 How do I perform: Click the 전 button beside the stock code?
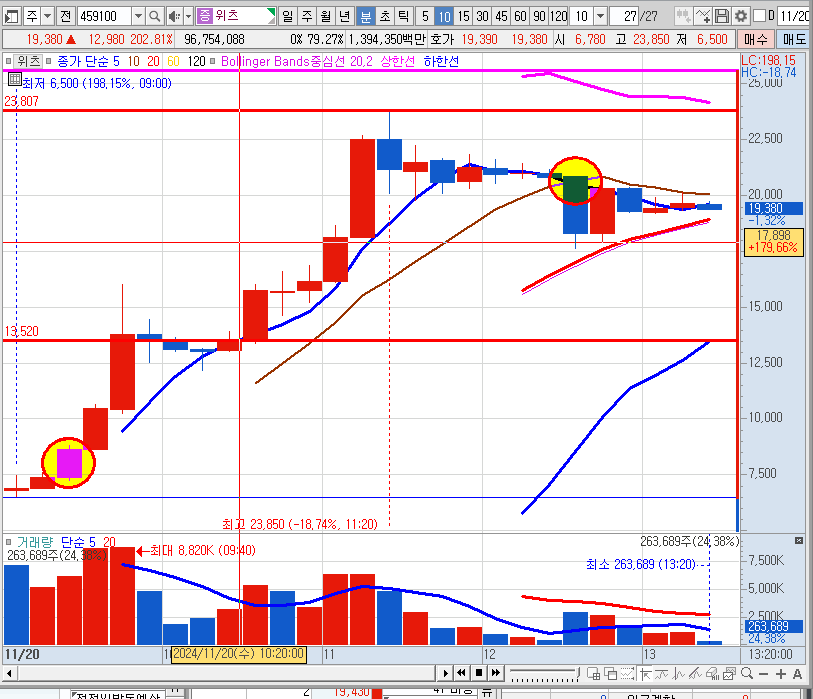point(65,17)
